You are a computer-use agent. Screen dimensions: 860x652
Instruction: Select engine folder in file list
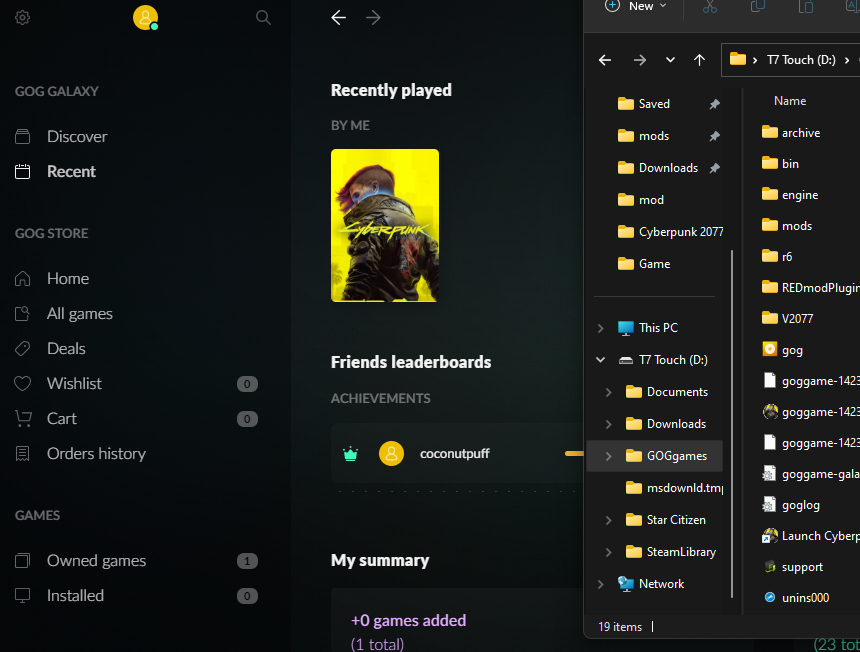pos(790,195)
